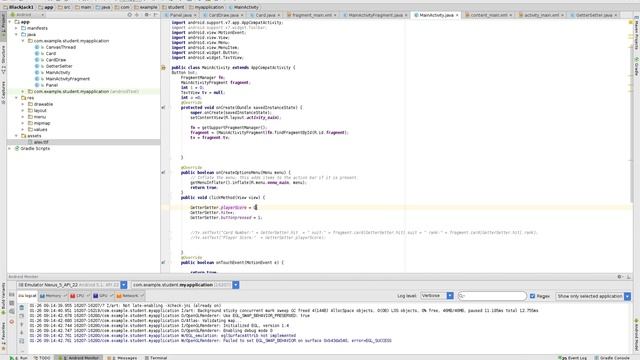Expand the drawable folder

coord(23,104)
